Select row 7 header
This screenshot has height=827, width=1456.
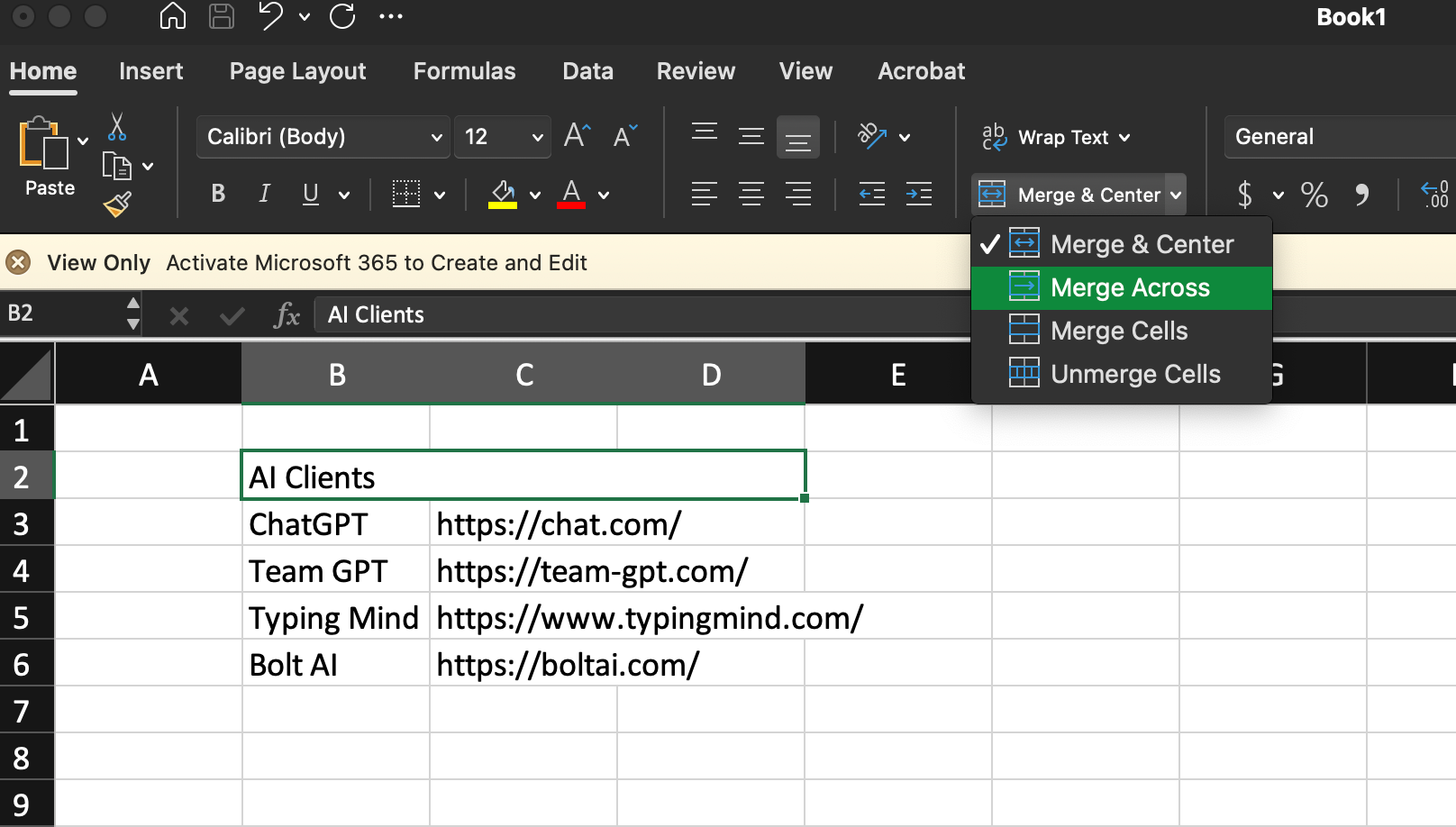click(26, 712)
